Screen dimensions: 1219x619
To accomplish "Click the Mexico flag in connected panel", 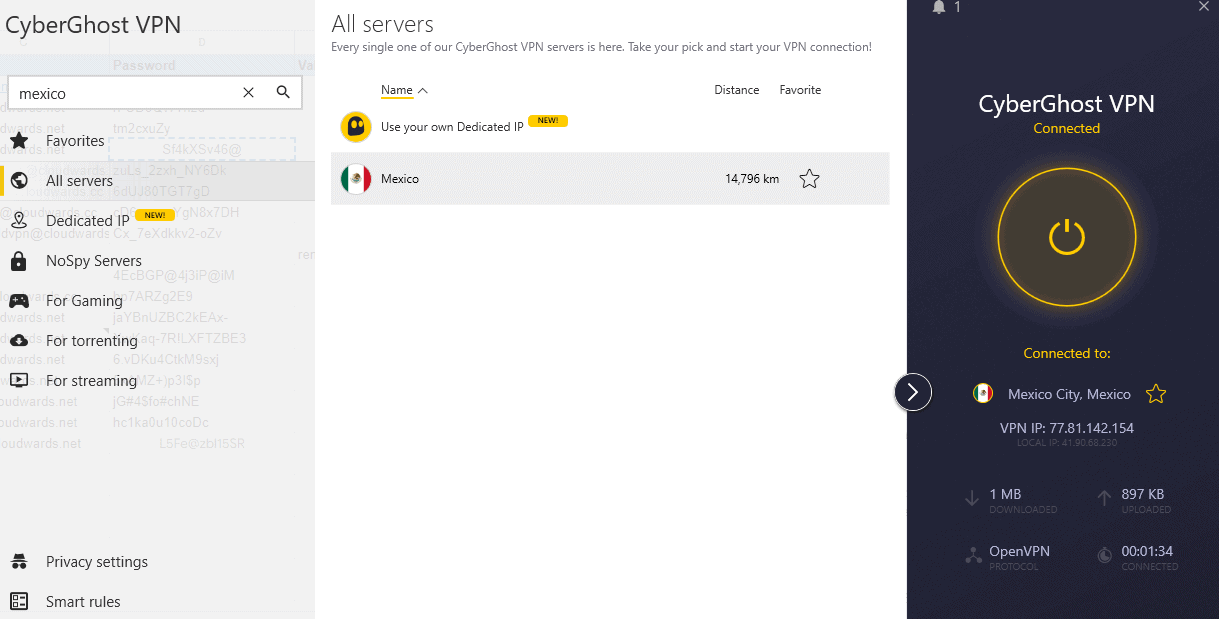I will click(983, 394).
